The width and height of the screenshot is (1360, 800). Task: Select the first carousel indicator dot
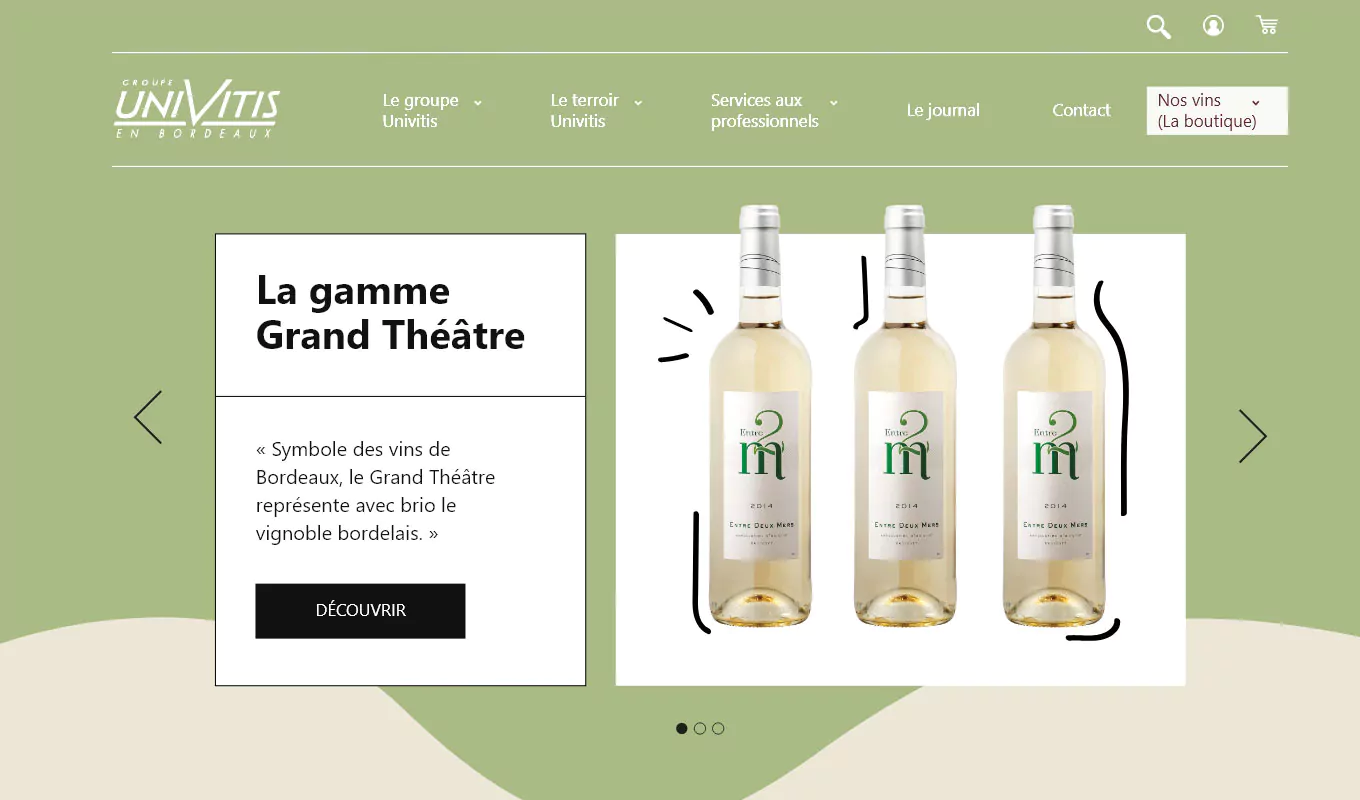point(681,728)
